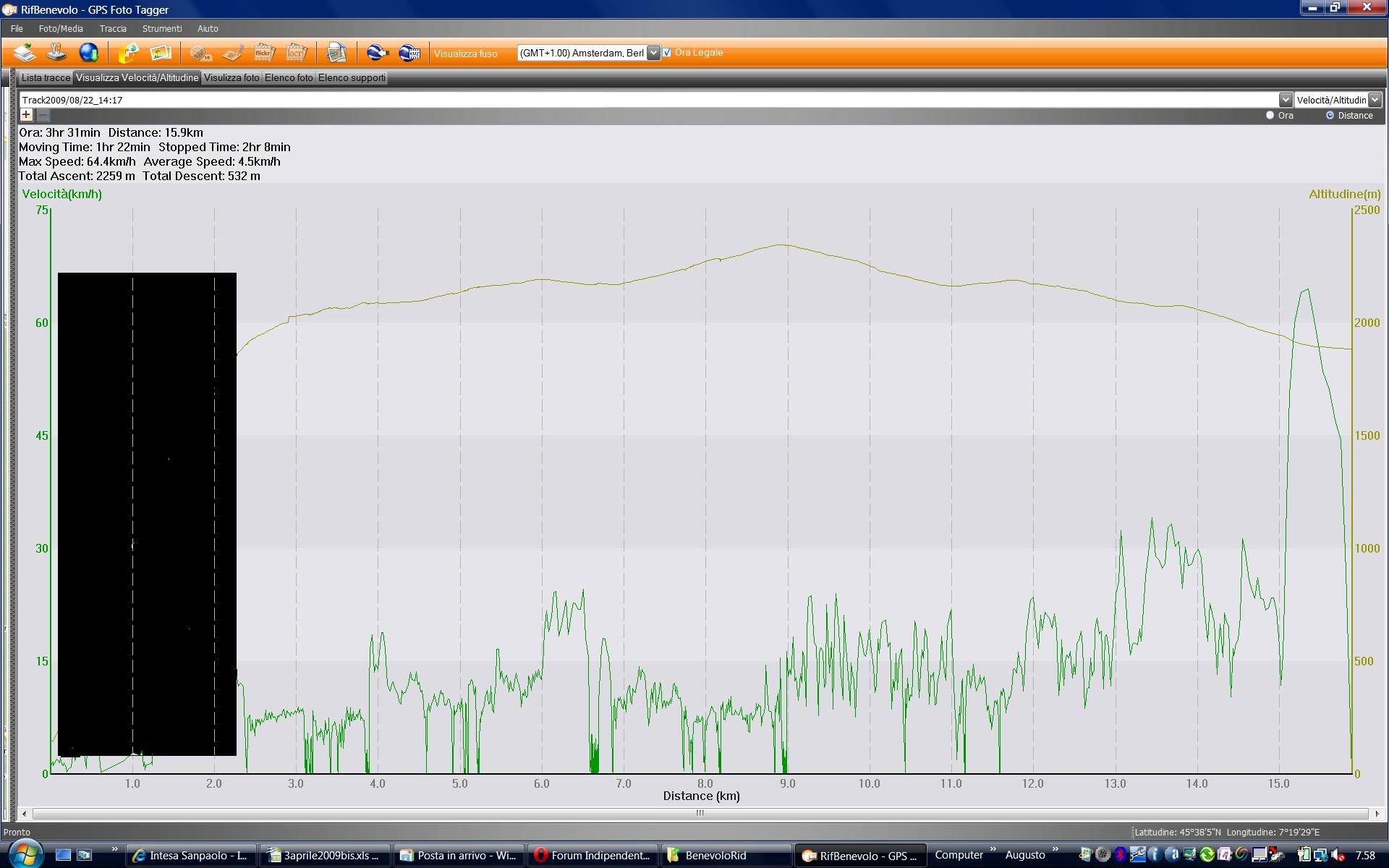Open the File menu
Image resolution: width=1389 pixels, height=868 pixels.
tap(17, 29)
